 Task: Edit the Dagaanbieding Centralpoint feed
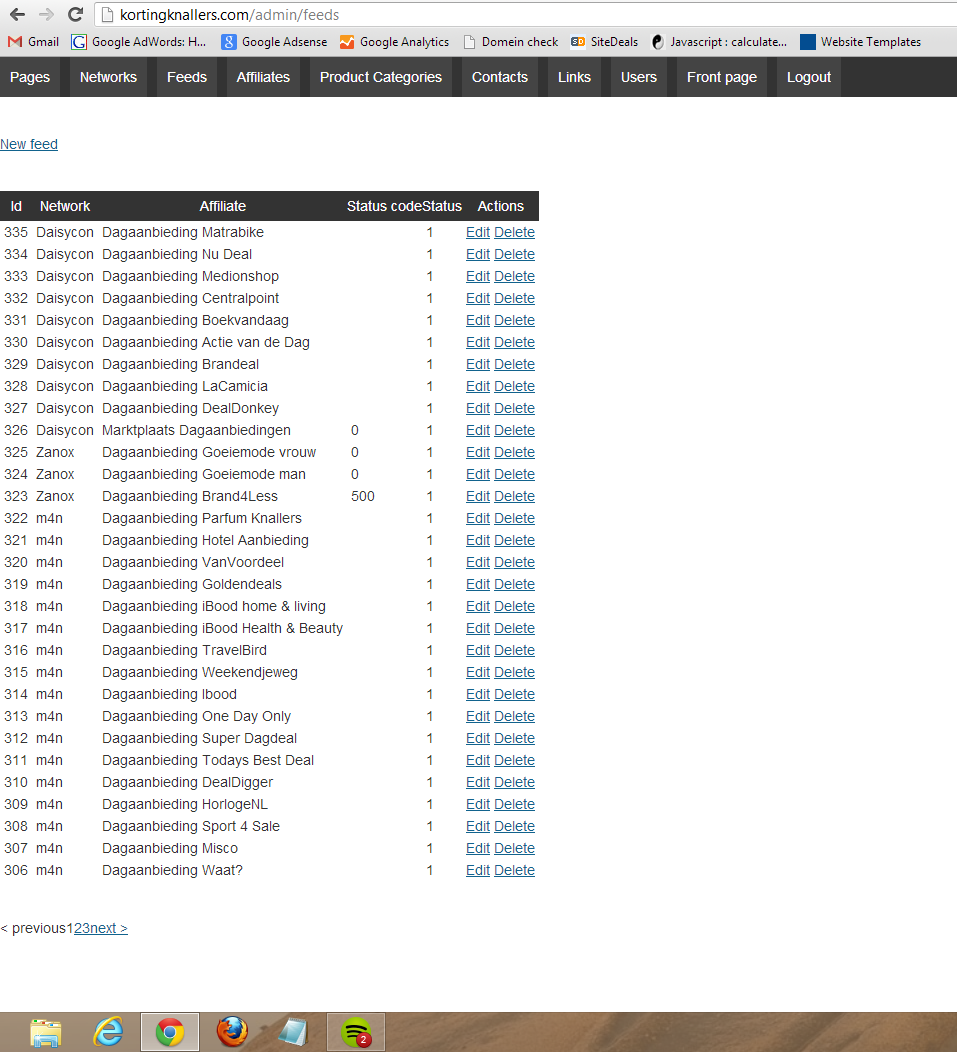(478, 298)
